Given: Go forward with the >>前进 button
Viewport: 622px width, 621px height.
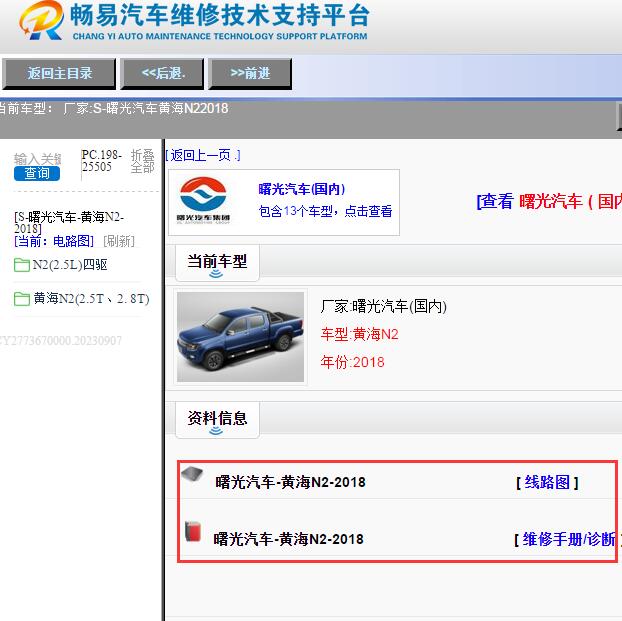Looking at the screenshot, I should pyautogui.click(x=250, y=73).
